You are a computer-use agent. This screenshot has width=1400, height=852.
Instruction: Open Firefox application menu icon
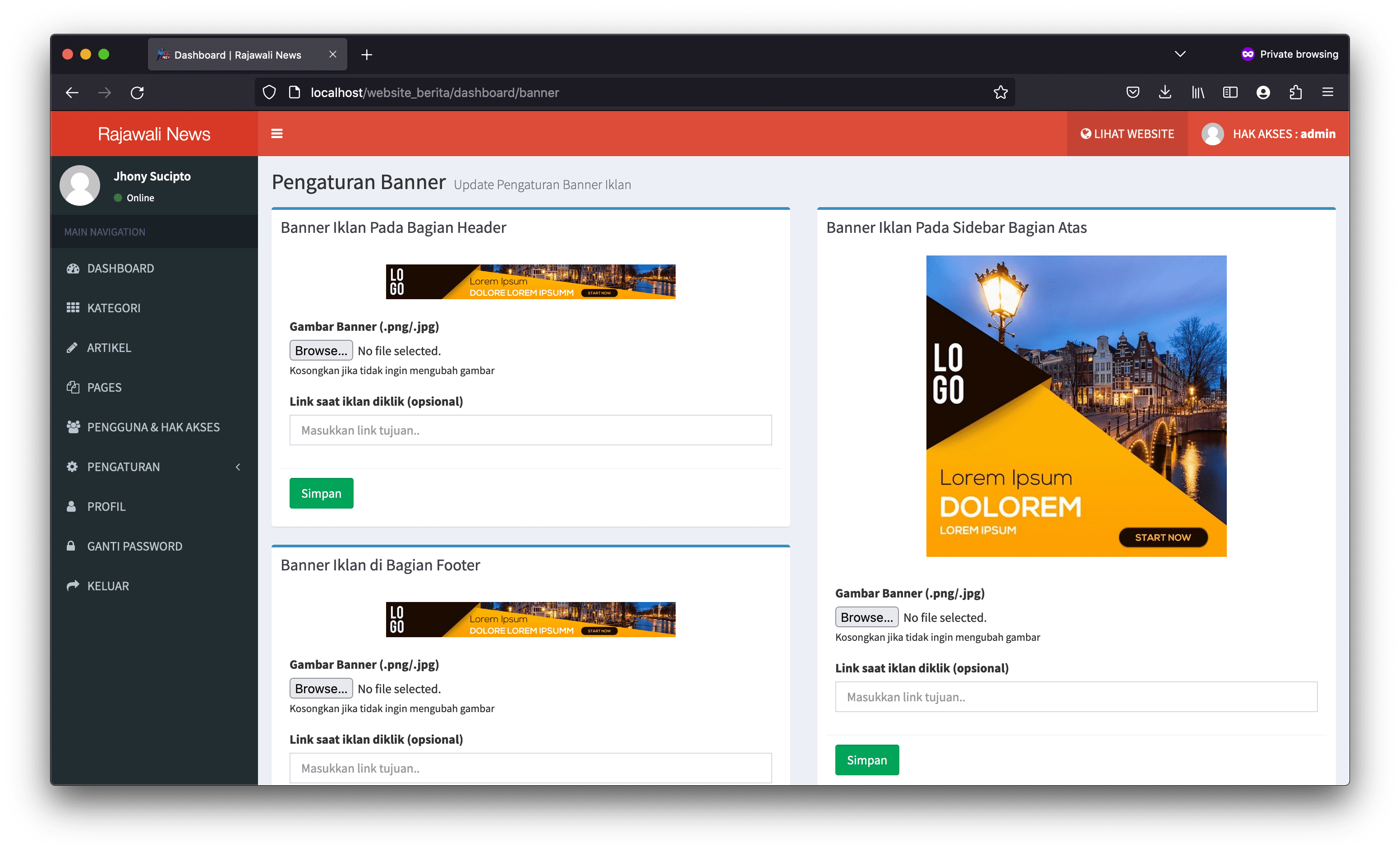1327,93
